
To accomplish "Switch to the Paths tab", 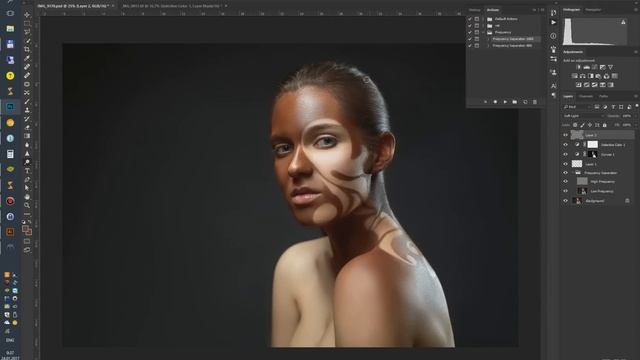I will tap(604, 96).
